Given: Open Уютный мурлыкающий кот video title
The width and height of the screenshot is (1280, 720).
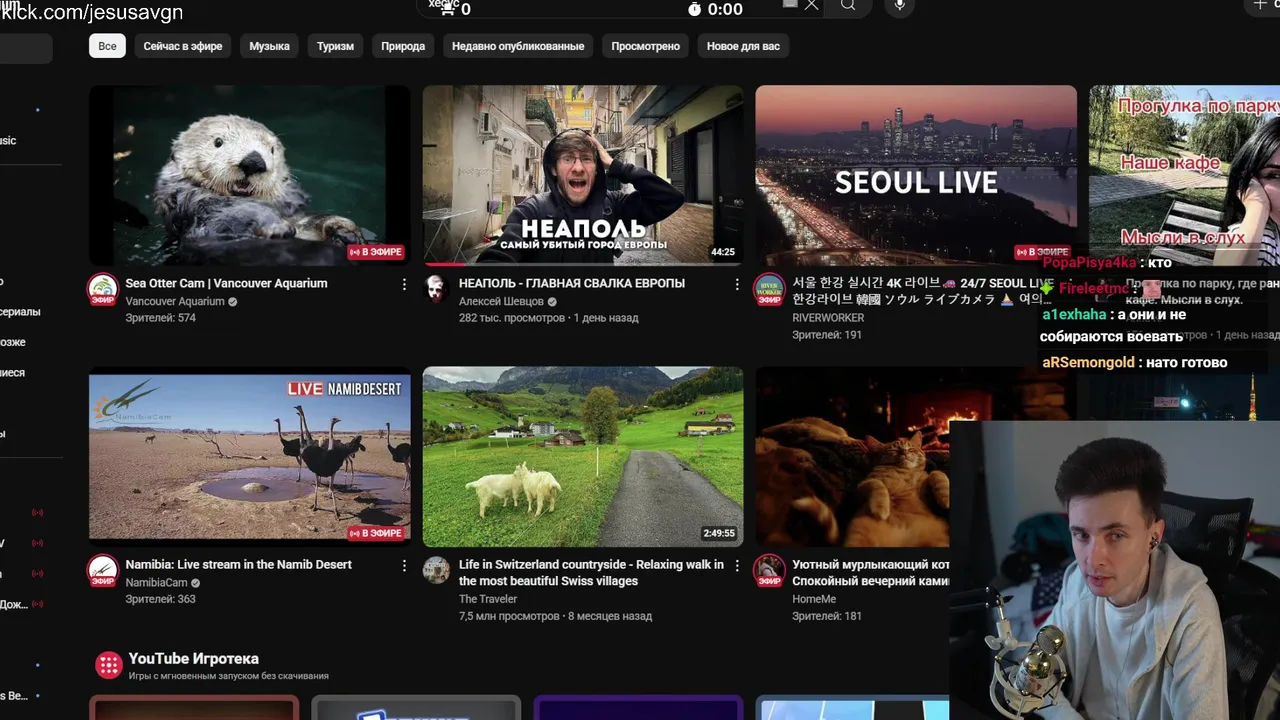Looking at the screenshot, I should click(x=870, y=572).
